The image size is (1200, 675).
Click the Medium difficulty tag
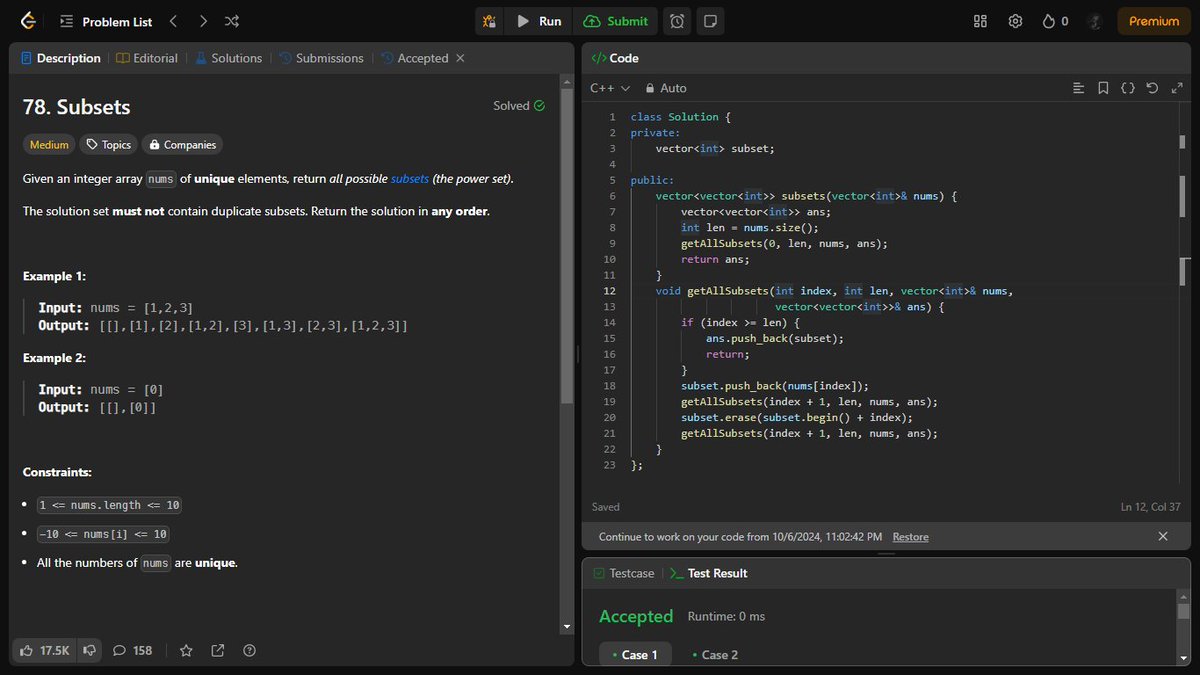[x=49, y=145]
